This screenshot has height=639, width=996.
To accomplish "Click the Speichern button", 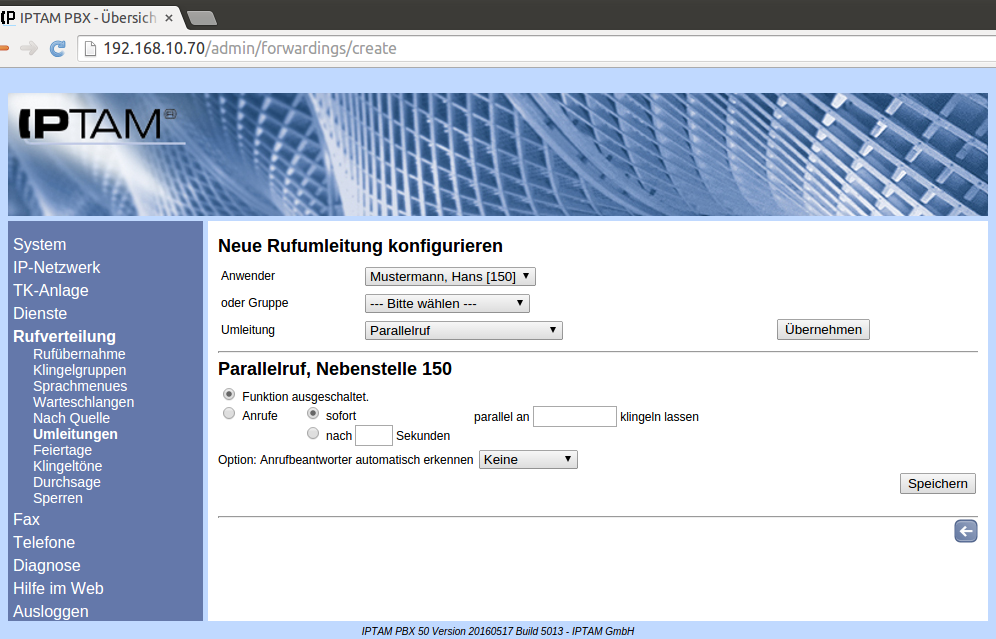I will (x=937, y=483).
